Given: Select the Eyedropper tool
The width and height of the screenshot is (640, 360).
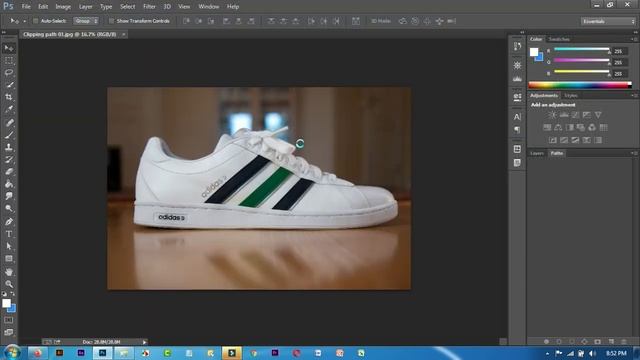Looking at the screenshot, I should [x=9, y=109].
